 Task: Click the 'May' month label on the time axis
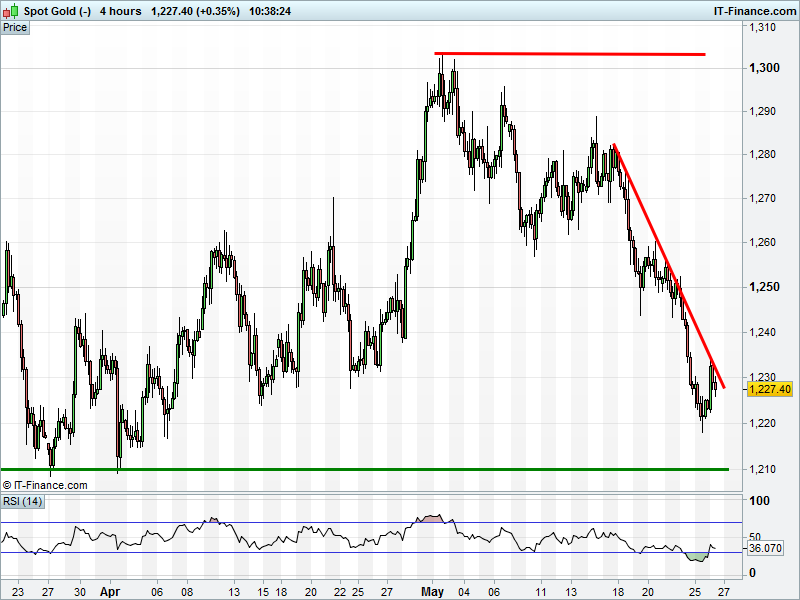tap(432, 592)
